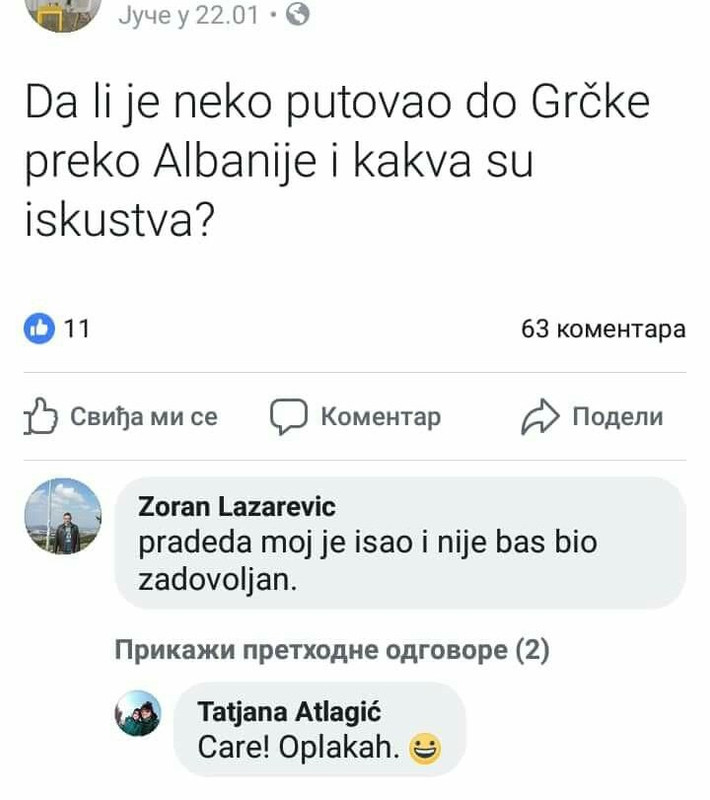
Task: Open Tatjana Atlagić's profile name link
Action: tap(289, 712)
